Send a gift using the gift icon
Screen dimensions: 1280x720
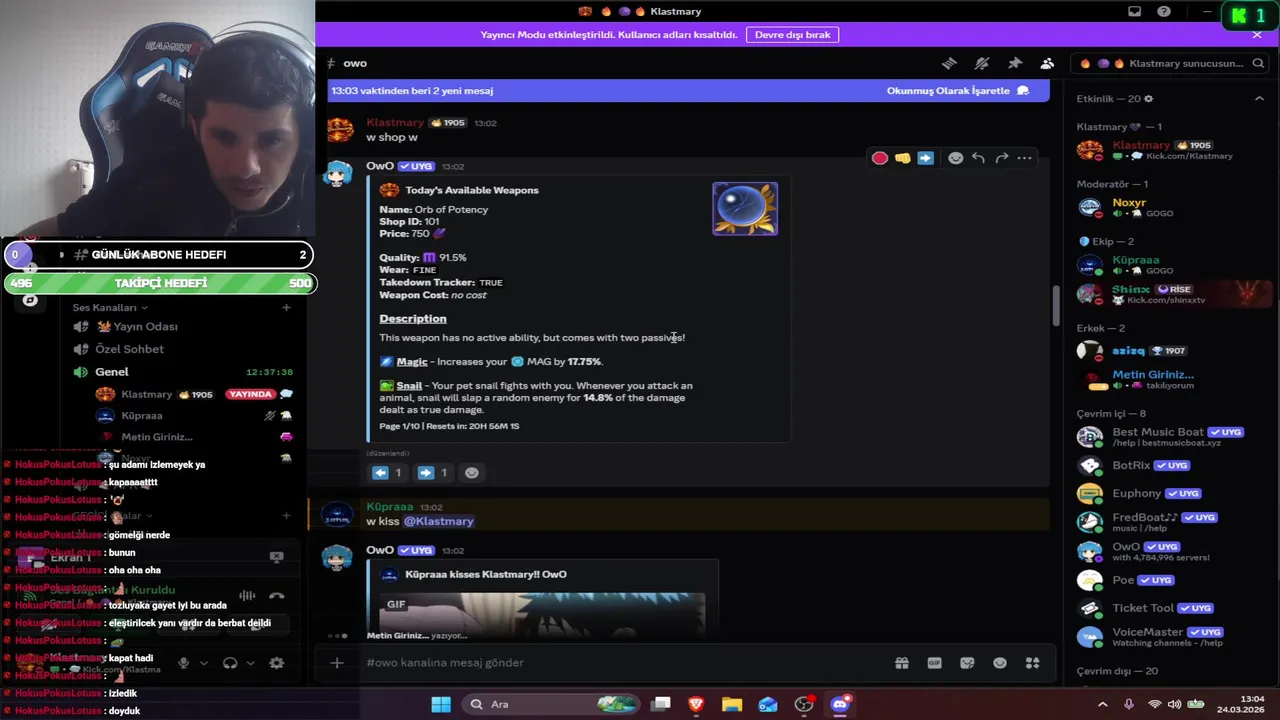pyautogui.click(x=902, y=663)
